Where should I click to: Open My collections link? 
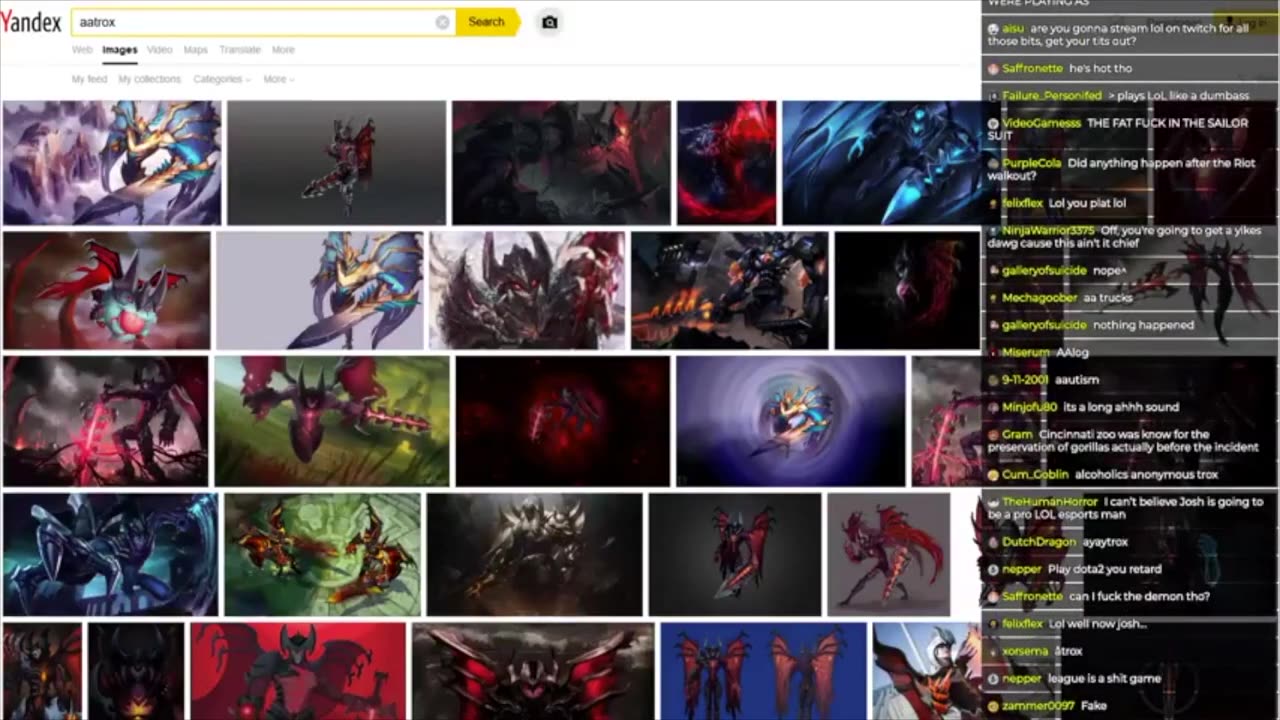click(x=150, y=79)
